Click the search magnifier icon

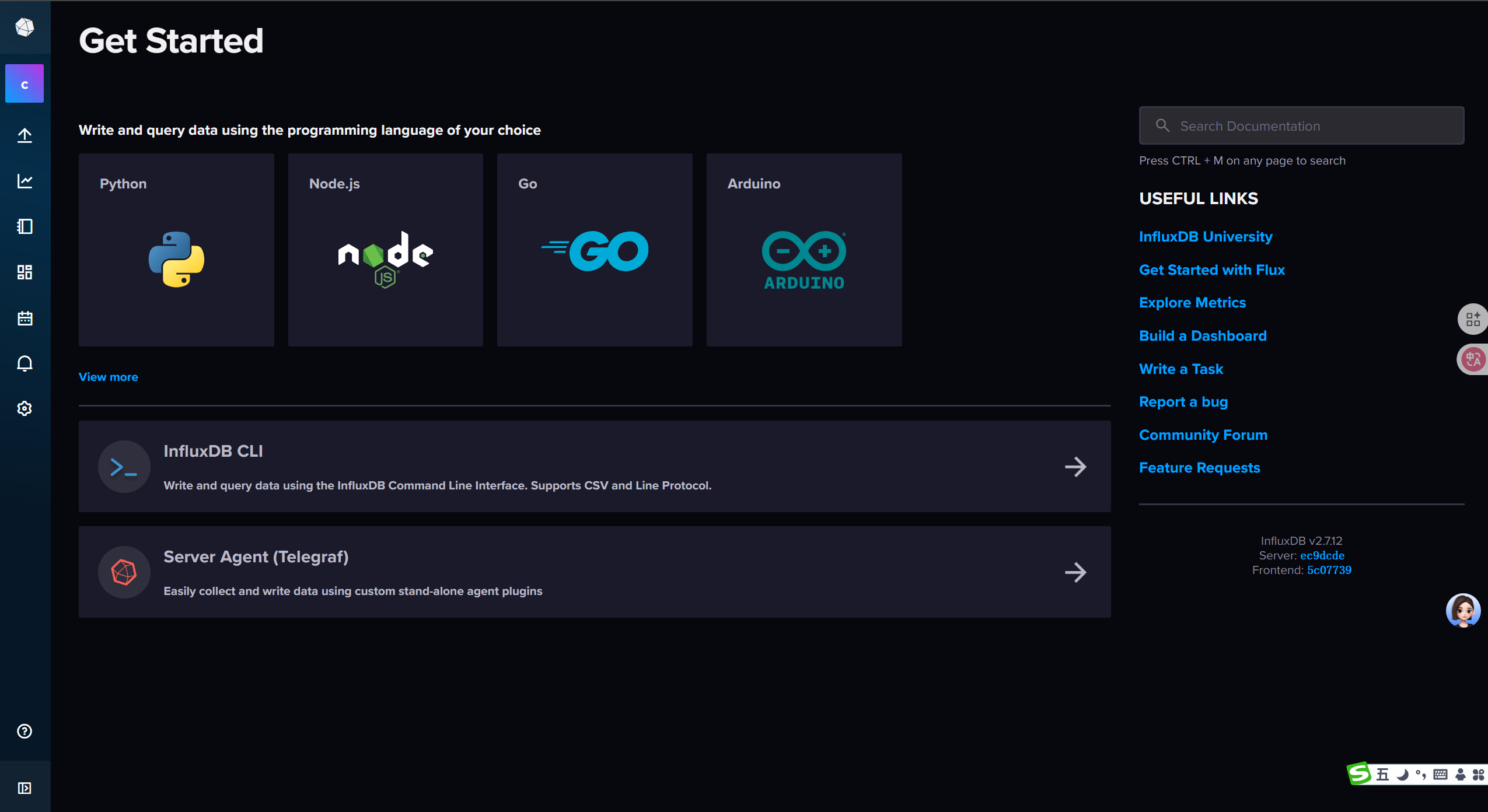pyautogui.click(x=1162, y=125)
